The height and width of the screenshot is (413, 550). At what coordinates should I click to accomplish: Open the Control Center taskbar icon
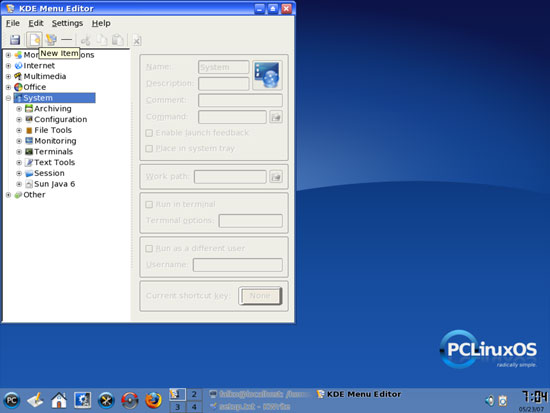point(83,400)
